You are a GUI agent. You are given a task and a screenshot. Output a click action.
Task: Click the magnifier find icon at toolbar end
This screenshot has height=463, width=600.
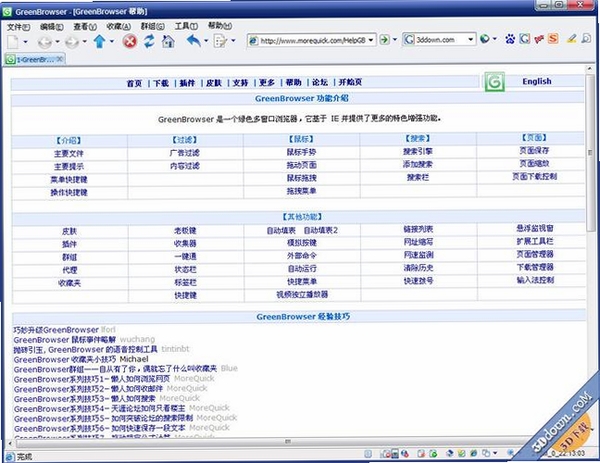[586, 38]
